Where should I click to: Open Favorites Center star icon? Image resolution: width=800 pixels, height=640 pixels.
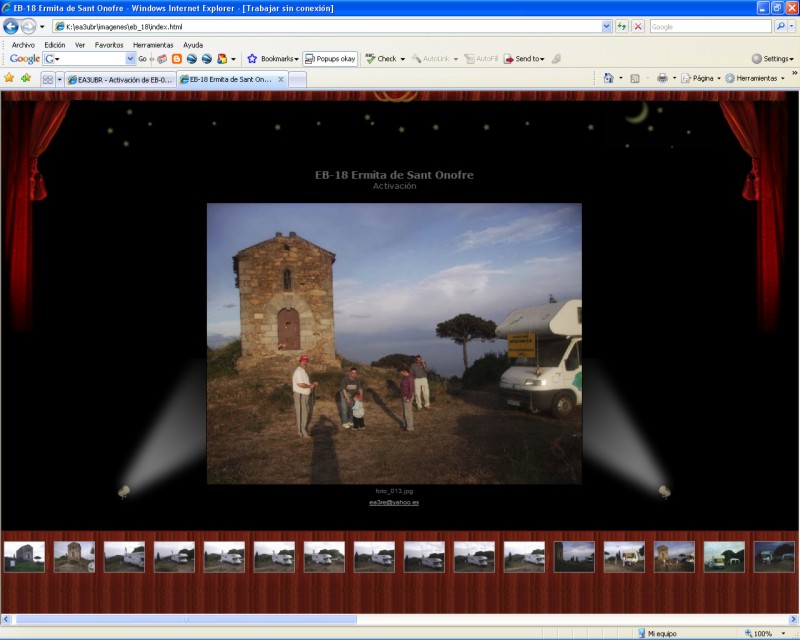pos(9,78)
